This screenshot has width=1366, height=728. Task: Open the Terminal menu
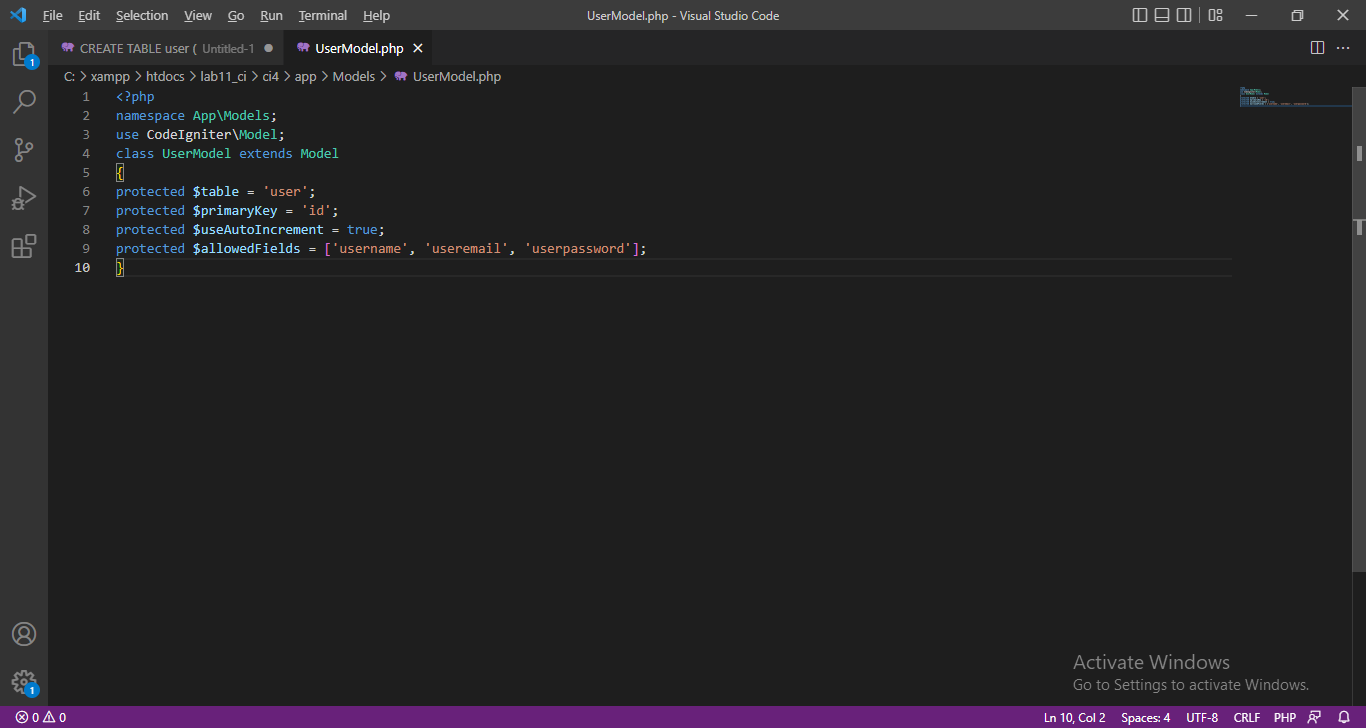coord(322,15)
